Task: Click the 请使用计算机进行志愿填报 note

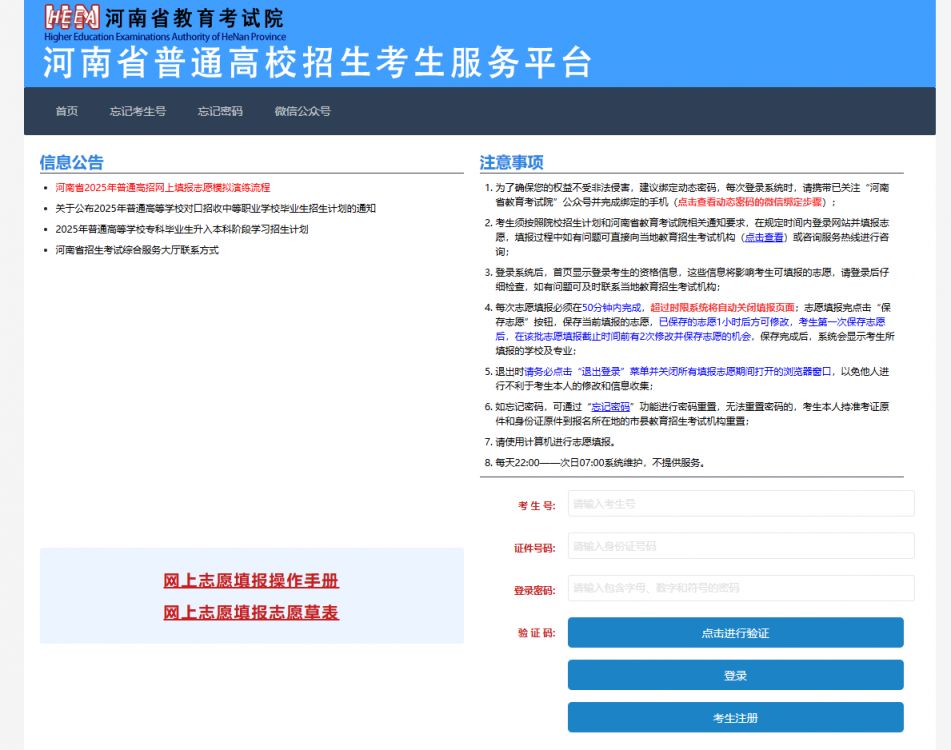Action: [x=556, y=442]
